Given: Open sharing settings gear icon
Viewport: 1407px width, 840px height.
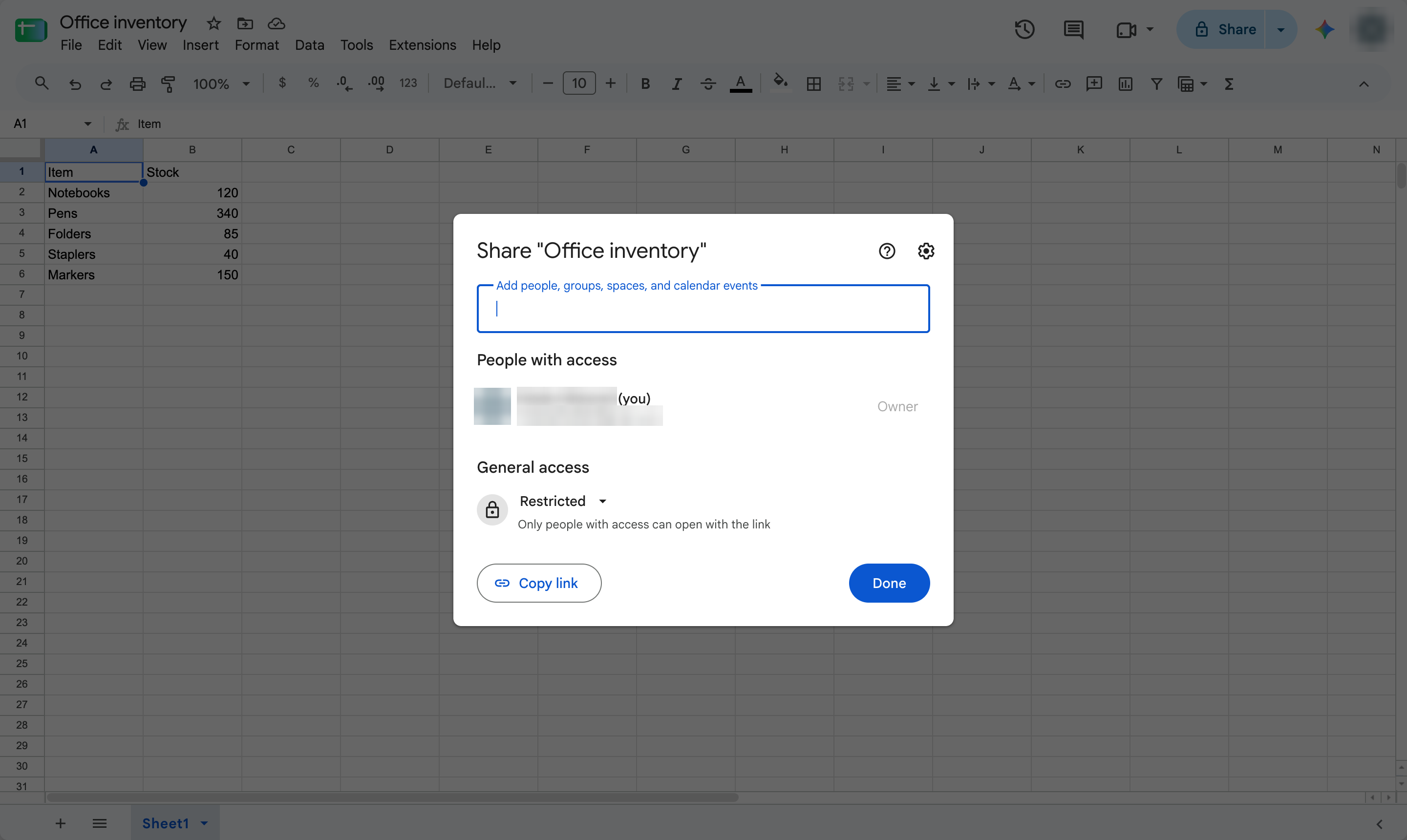Looking at the screenshot, I should pyautogui.click(x=926, y=251).
